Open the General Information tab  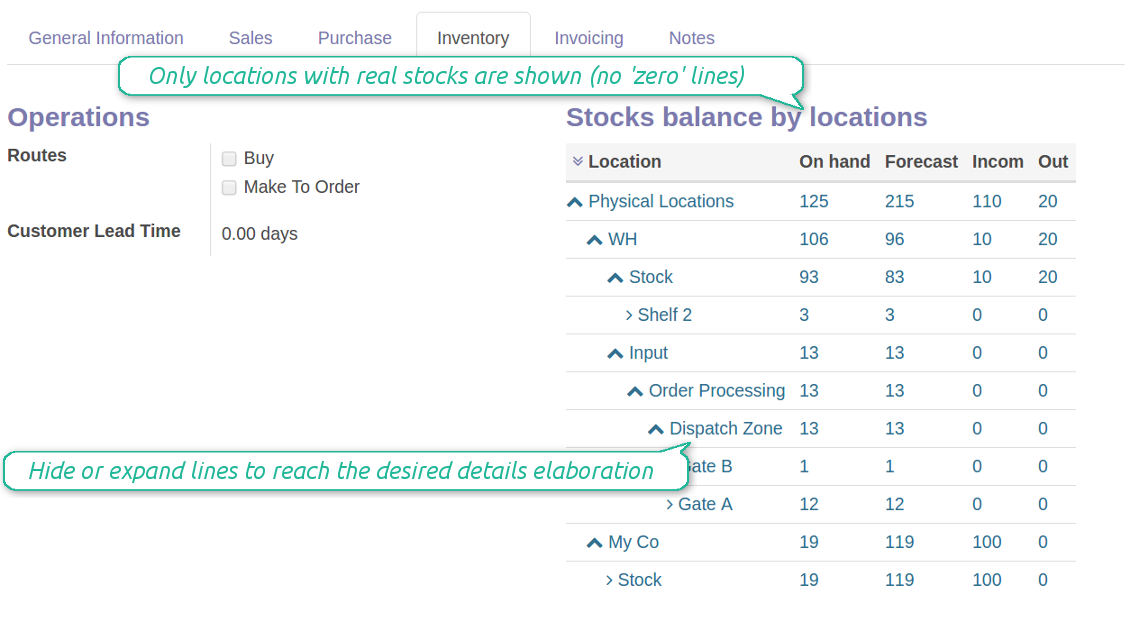point(106,38)
